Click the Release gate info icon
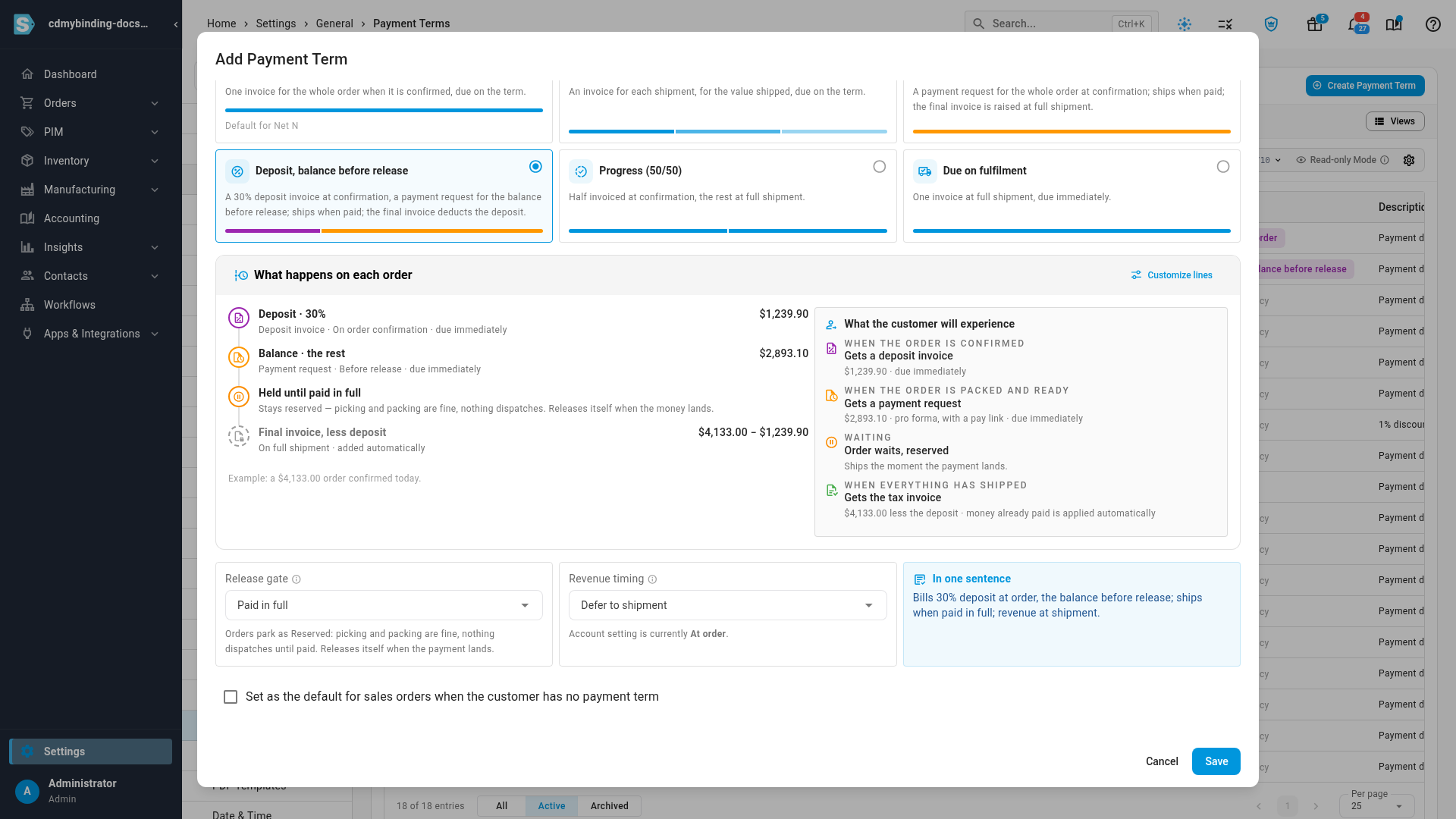This screenshot has height=819, width=1456. [x=297, y=579]
